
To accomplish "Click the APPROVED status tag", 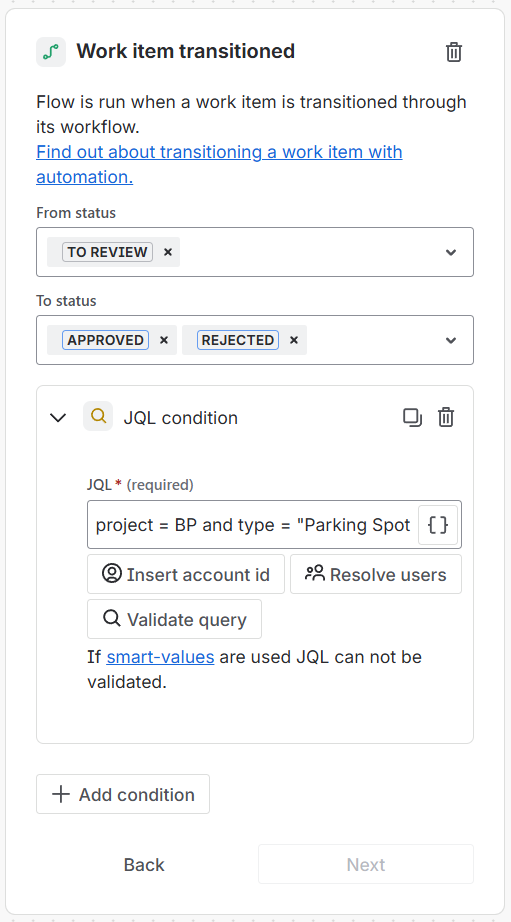I will (105, 340).
